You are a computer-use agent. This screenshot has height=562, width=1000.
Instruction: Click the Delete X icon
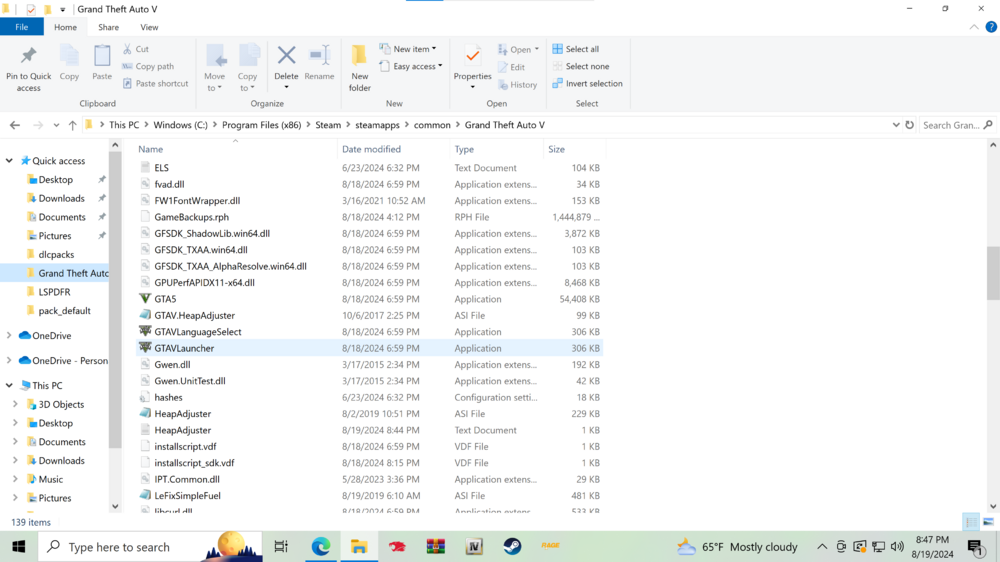click(x=286, y=55)
